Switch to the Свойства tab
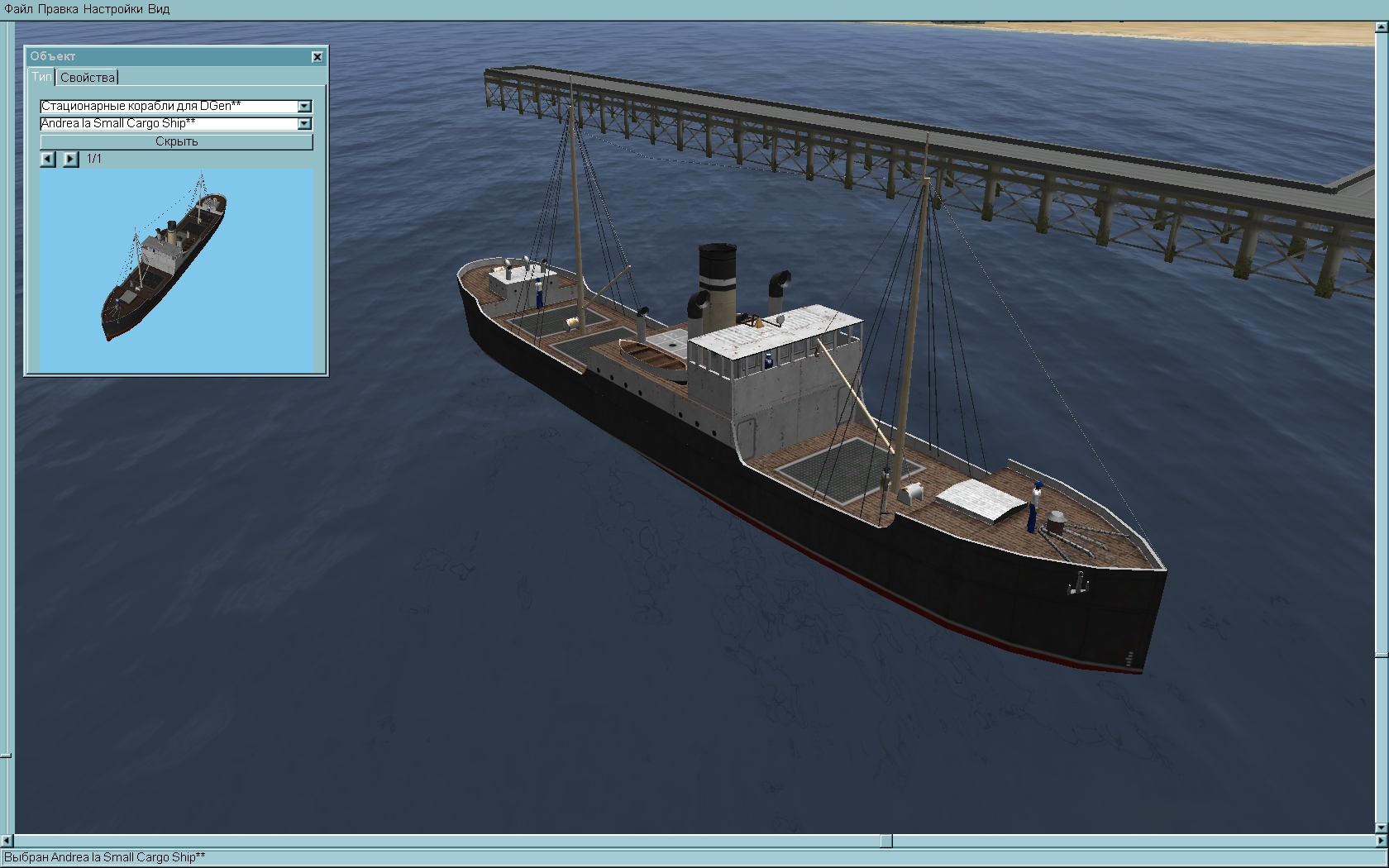Screen dimensions: 1389x868 coord(88,77)
